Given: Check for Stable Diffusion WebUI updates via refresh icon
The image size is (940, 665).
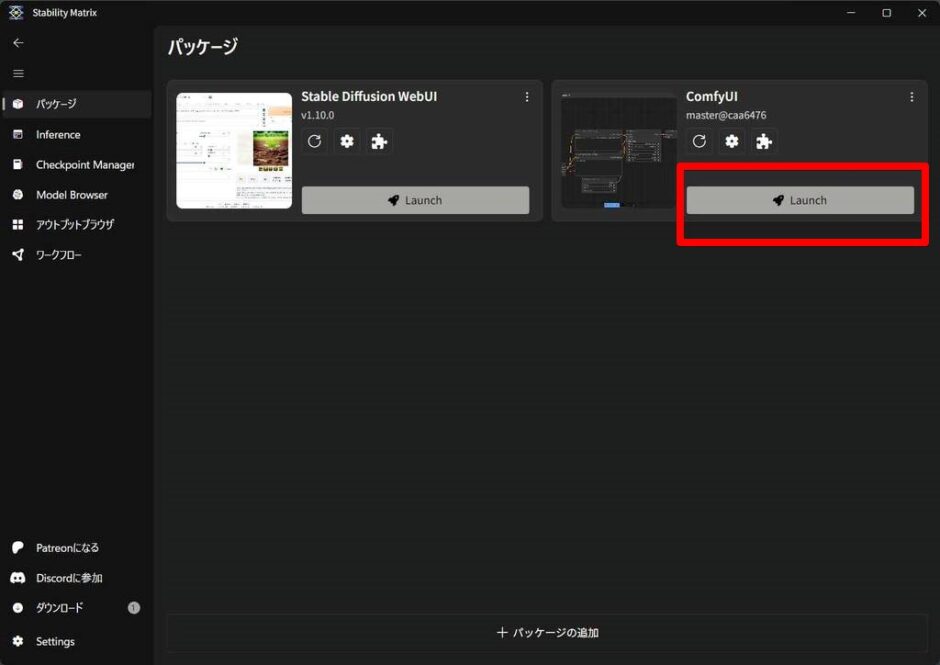Looking at the screenshot, I should tap(314, 141).
